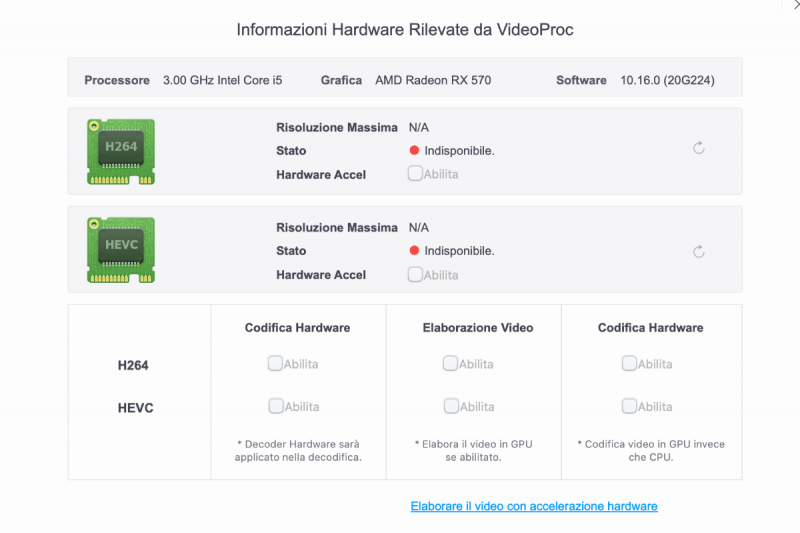Enable HEVC in first Codifica Hardware column
This screenshot has height=533, width=800.
276,406
